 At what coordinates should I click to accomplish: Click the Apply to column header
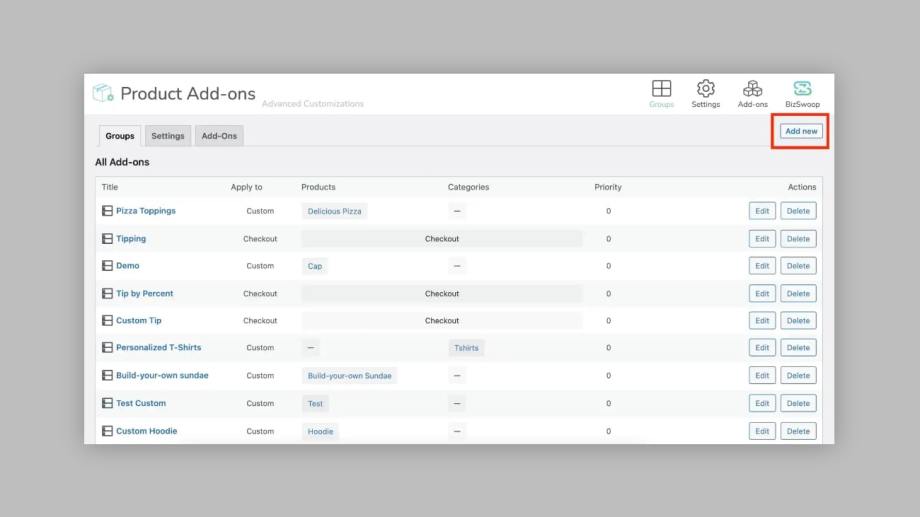[246, 187]
